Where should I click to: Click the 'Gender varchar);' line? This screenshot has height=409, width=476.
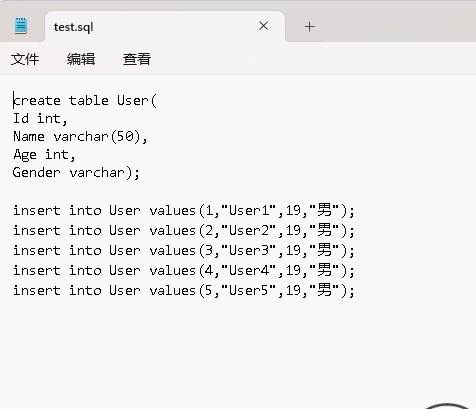[x=76, y=172]
